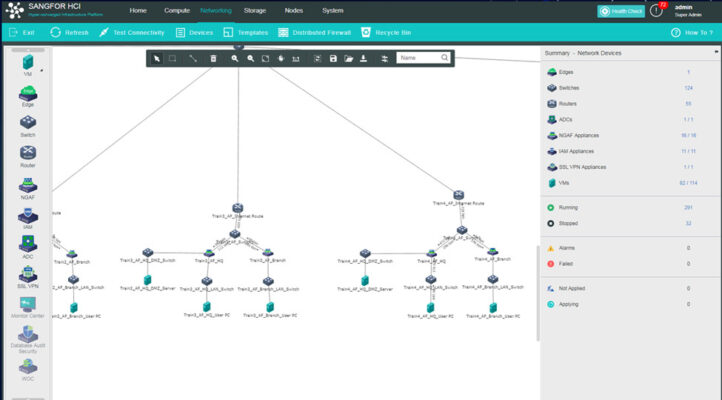Expand the VM palette item small arrow
This screenshot has height=400, width=722.
click(x=42, y=70)
